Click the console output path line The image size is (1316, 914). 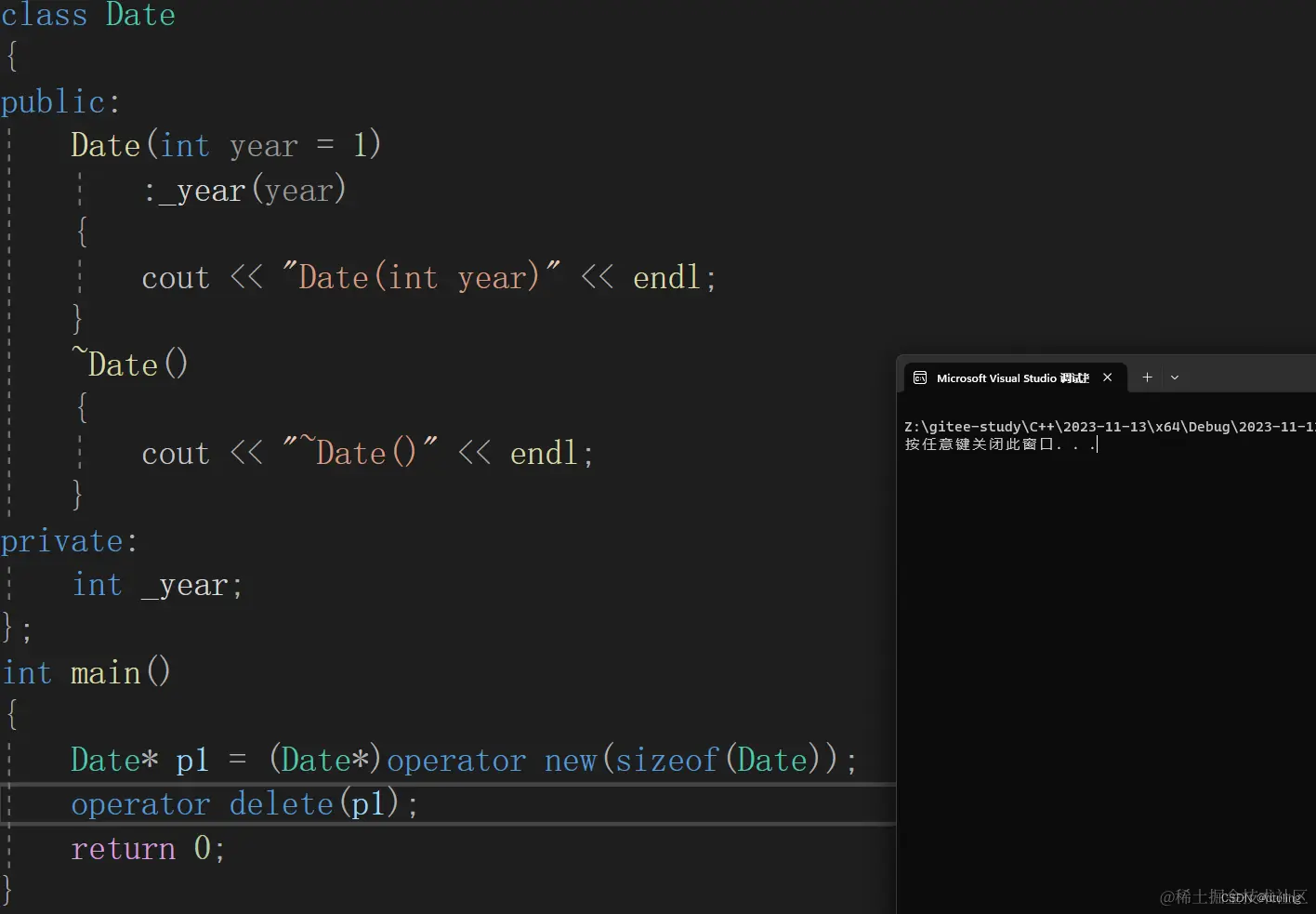tap(1110, 427)
